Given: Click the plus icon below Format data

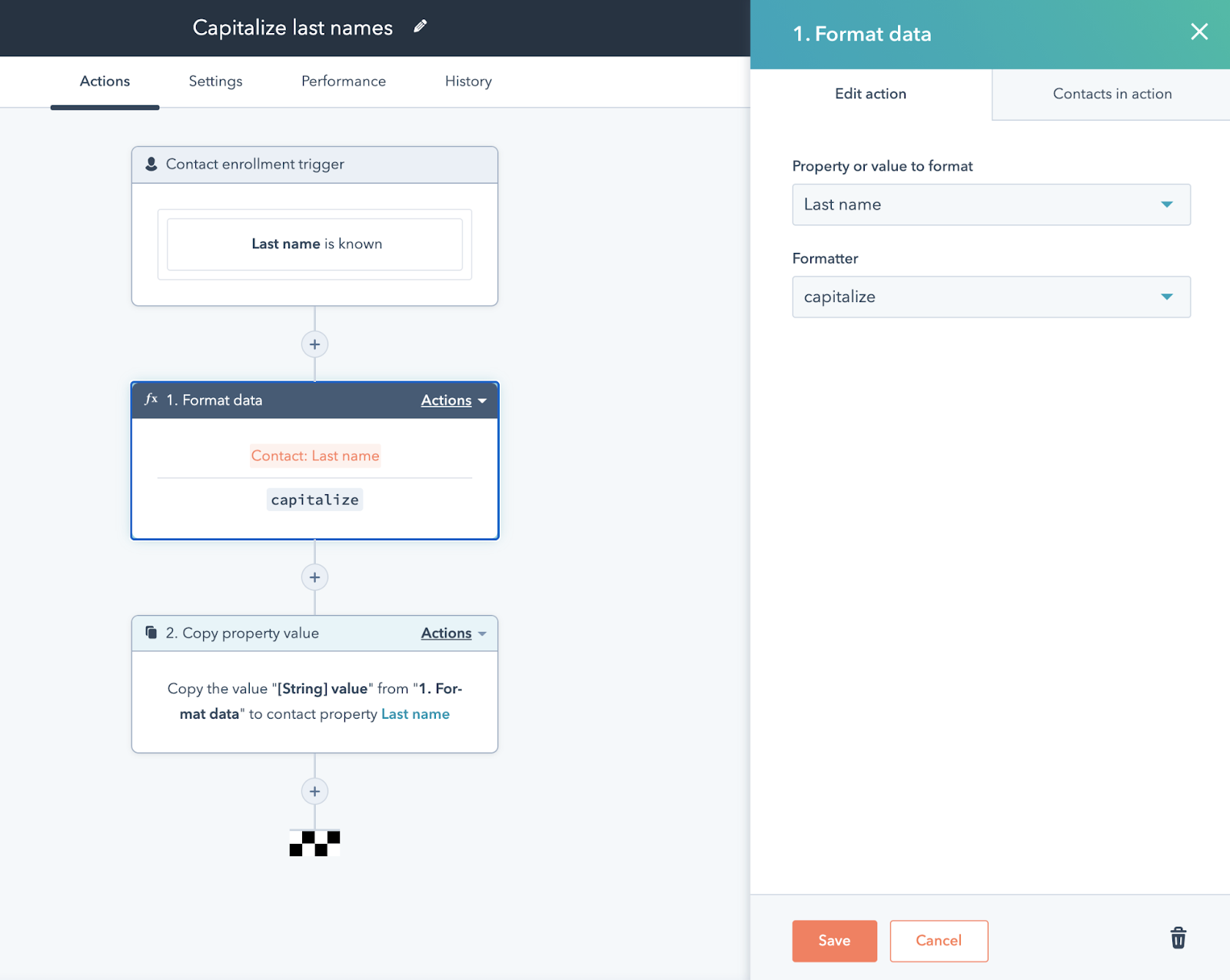Looking at the screenshot, I should click(x=314, y=576).
